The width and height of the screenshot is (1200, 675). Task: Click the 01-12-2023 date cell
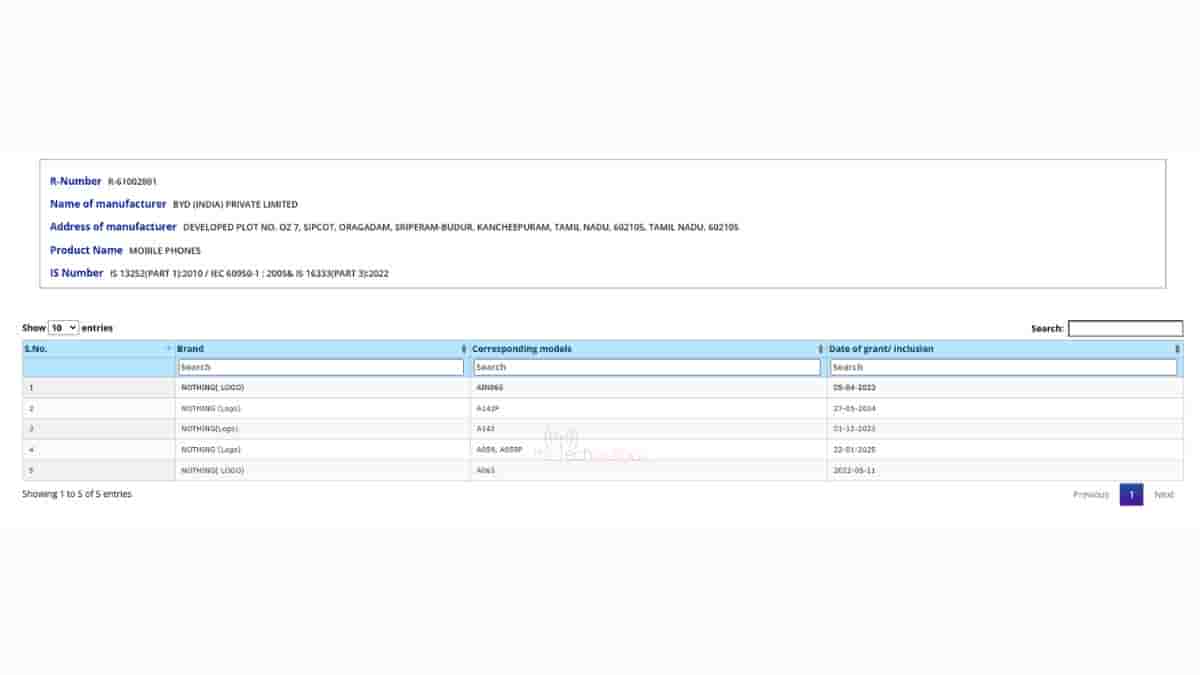[854, 429]
